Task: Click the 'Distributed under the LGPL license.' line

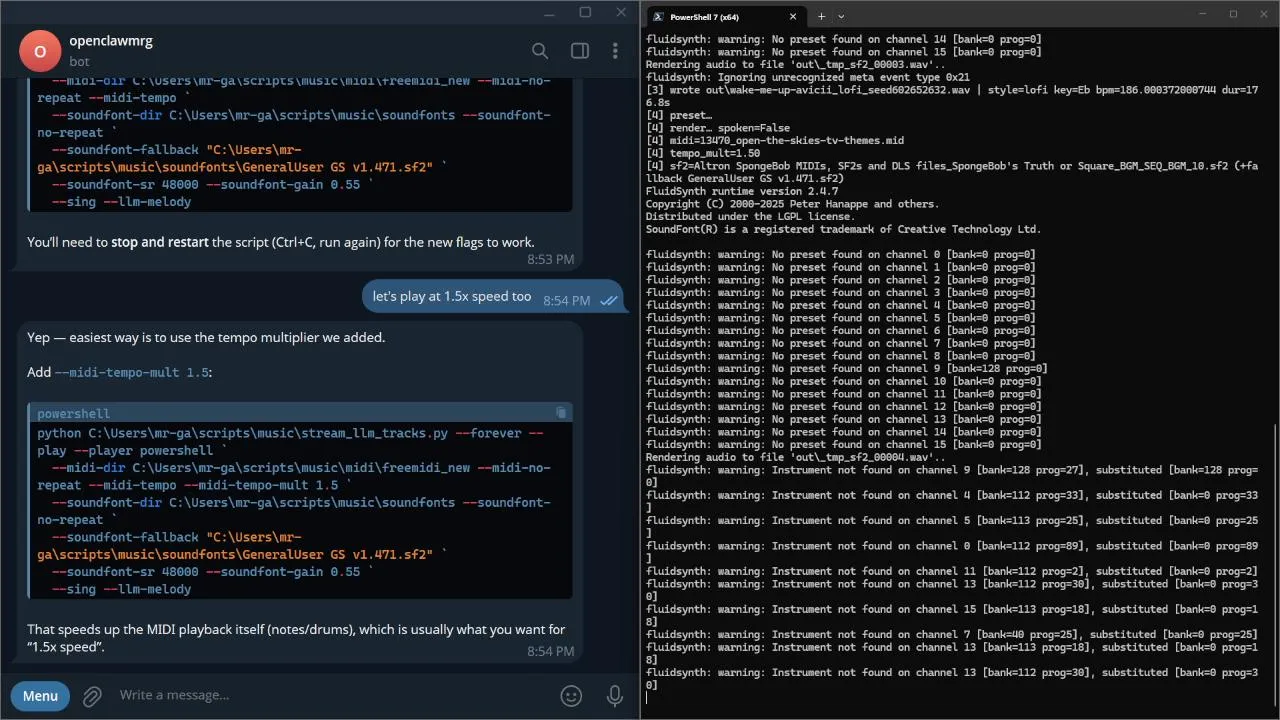Action: pos(752,216)
